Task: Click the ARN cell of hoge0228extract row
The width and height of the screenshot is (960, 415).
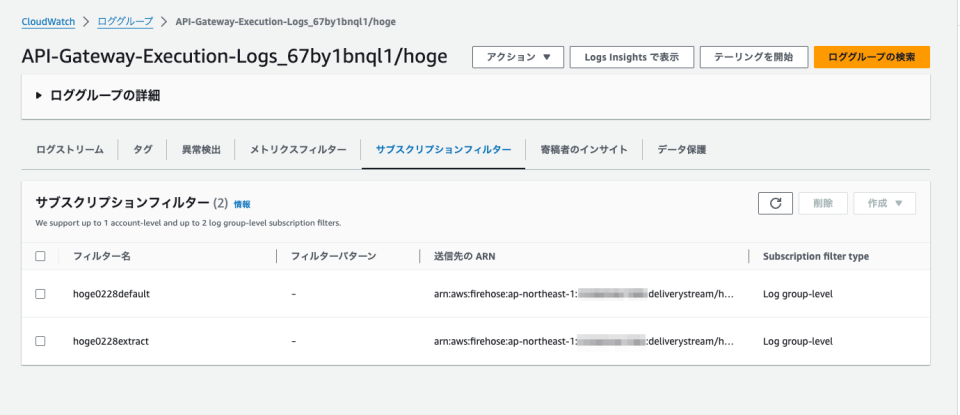Action: point(583,342)
